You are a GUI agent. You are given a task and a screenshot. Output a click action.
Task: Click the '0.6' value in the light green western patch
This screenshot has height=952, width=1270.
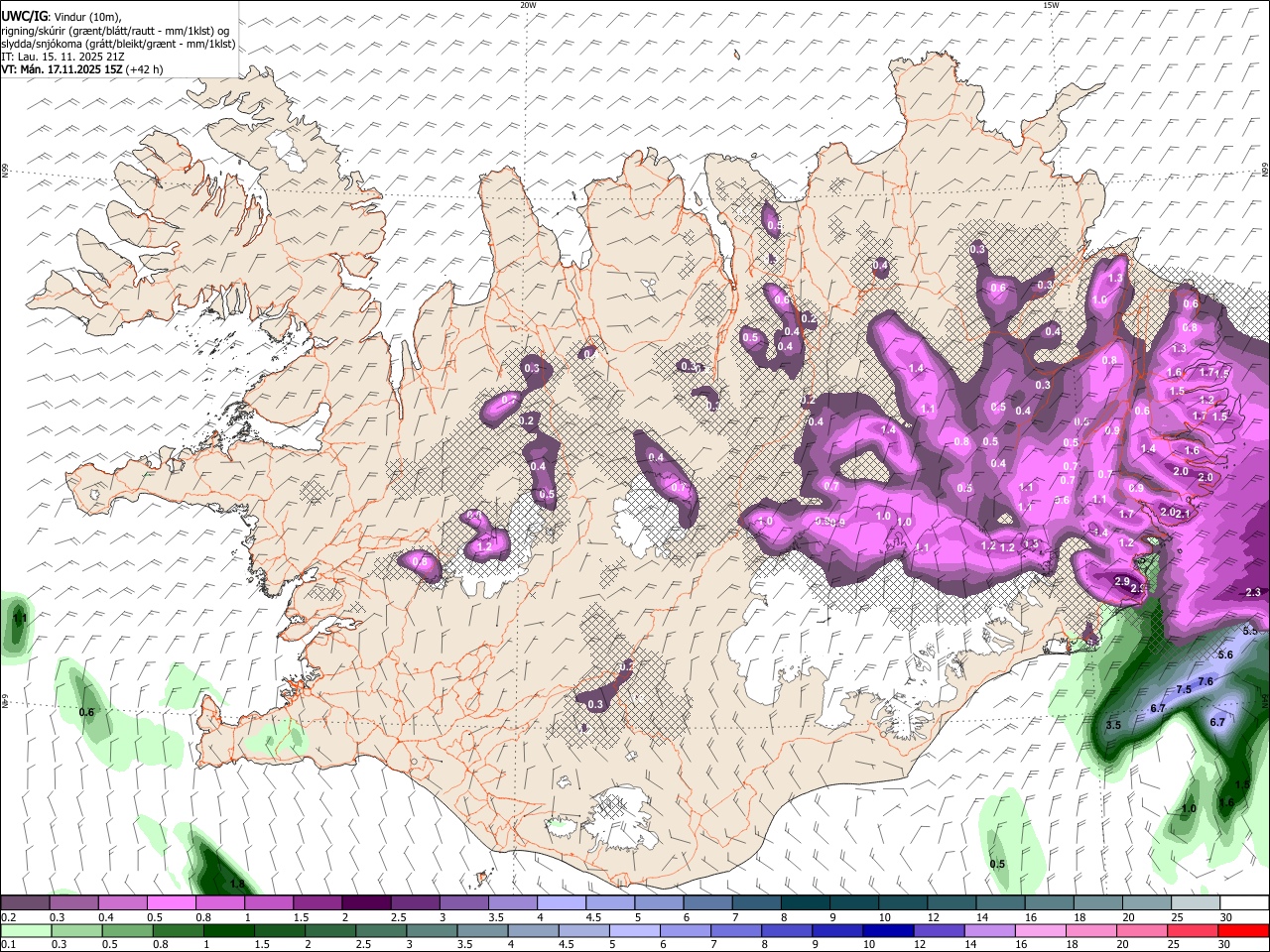[x=86, y=712]
